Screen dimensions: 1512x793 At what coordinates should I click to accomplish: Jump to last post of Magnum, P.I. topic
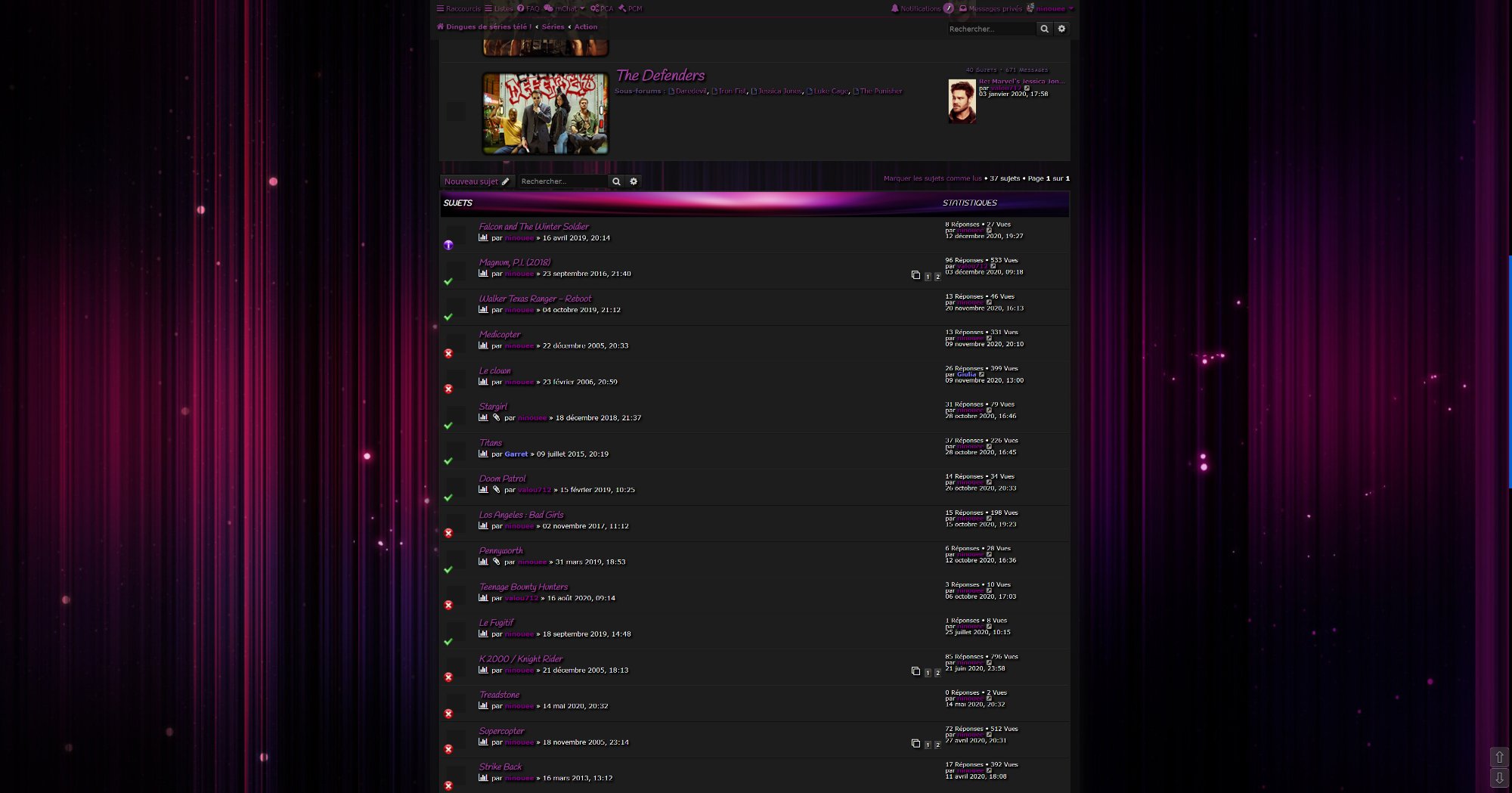pos(993,266)
